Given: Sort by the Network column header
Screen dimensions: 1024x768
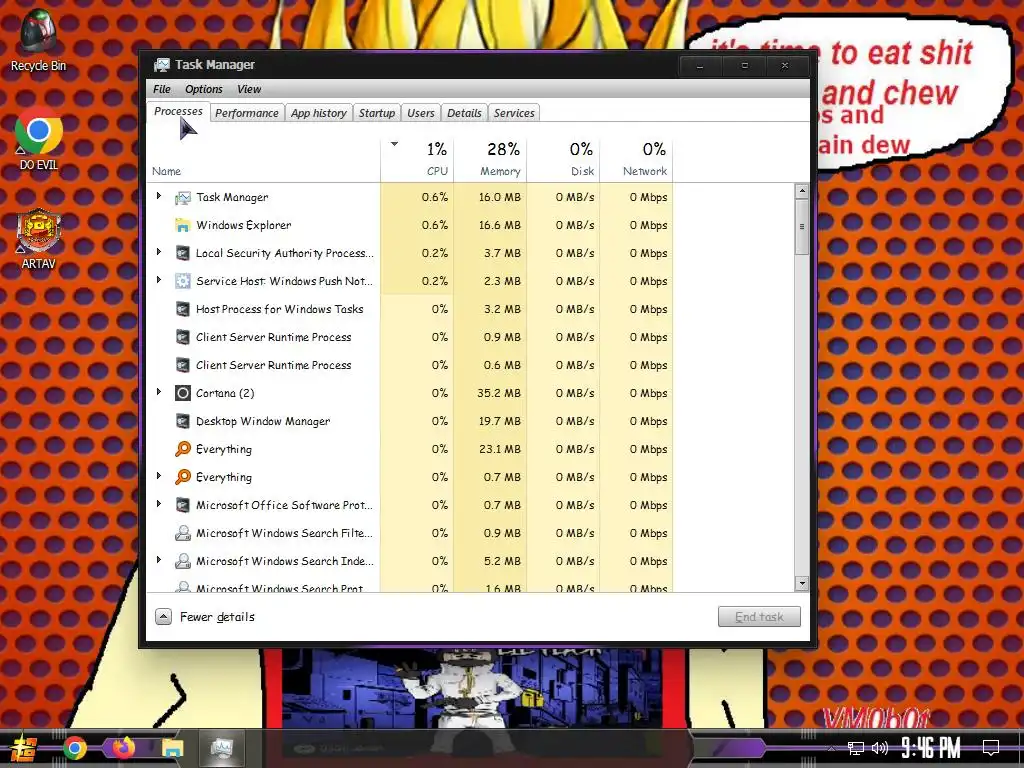Looking at the screenshot, I should pos(637,160).
